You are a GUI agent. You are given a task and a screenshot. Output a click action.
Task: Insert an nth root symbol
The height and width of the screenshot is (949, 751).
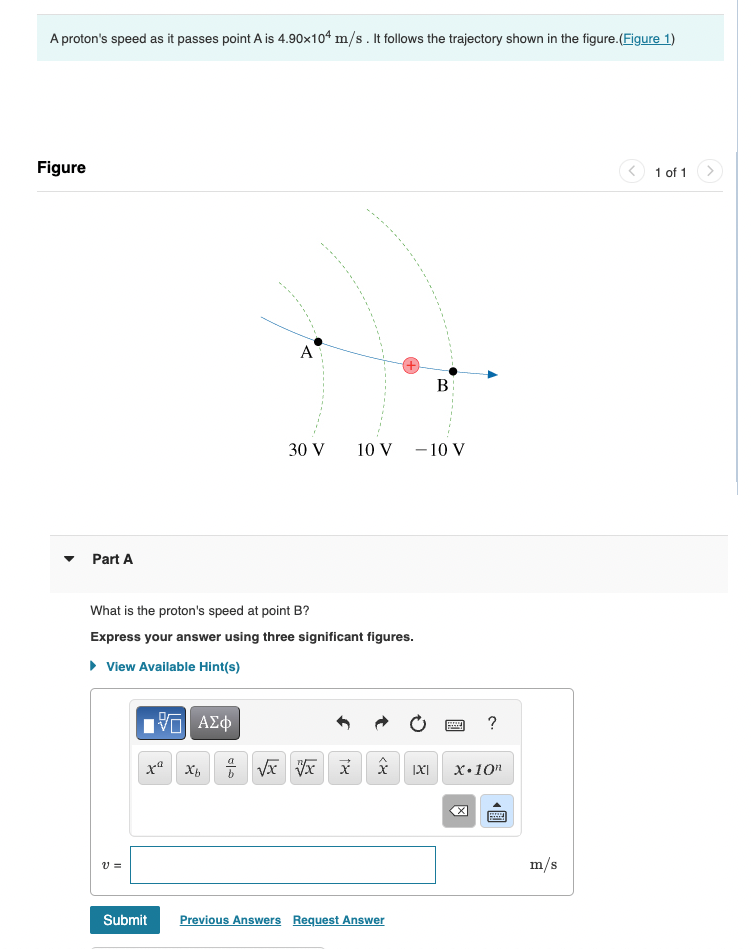306,768
